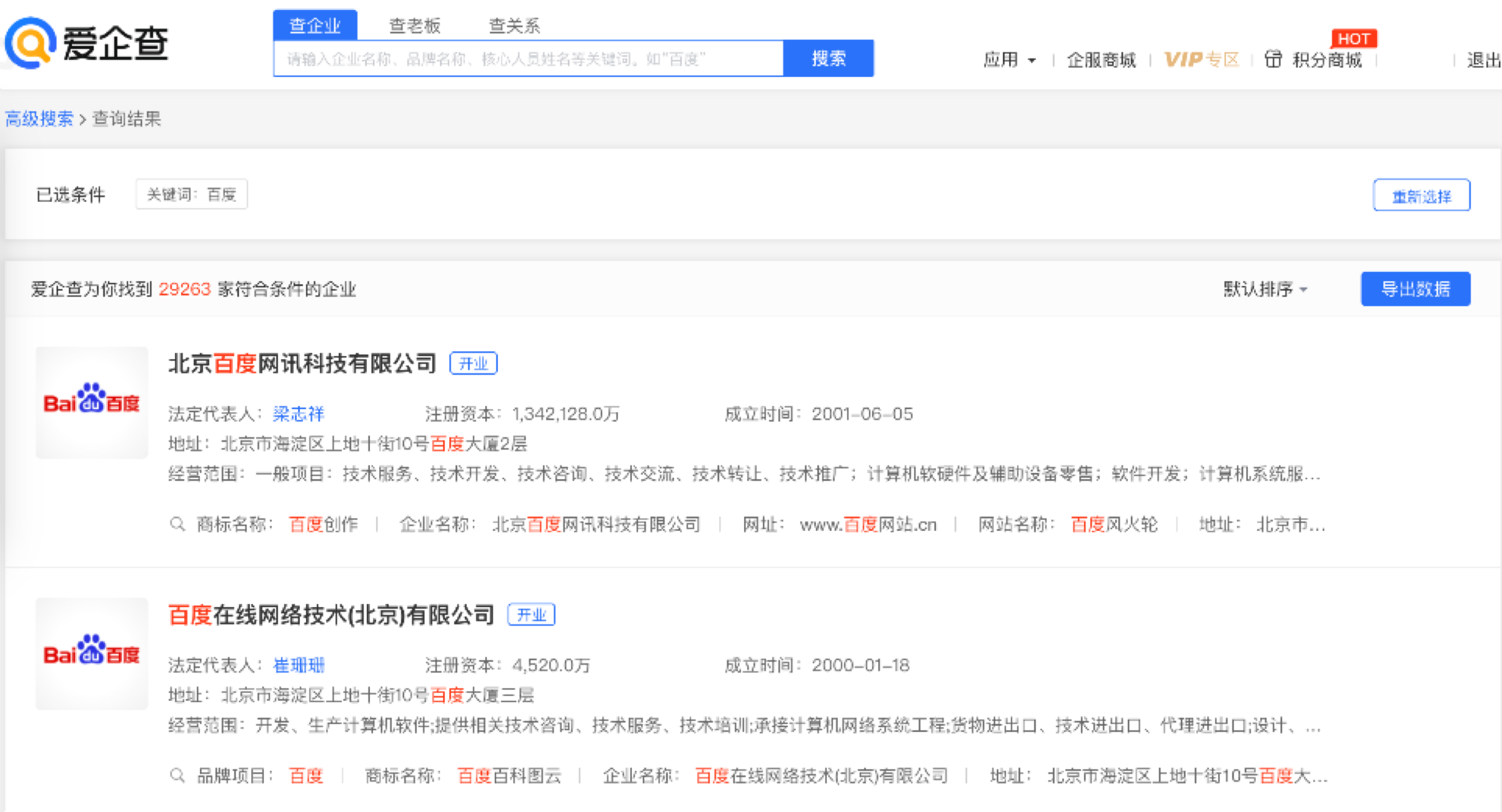This screenshot has height=812, width=1502.
Task: Click the result count 29263
Action: point(184,289)
